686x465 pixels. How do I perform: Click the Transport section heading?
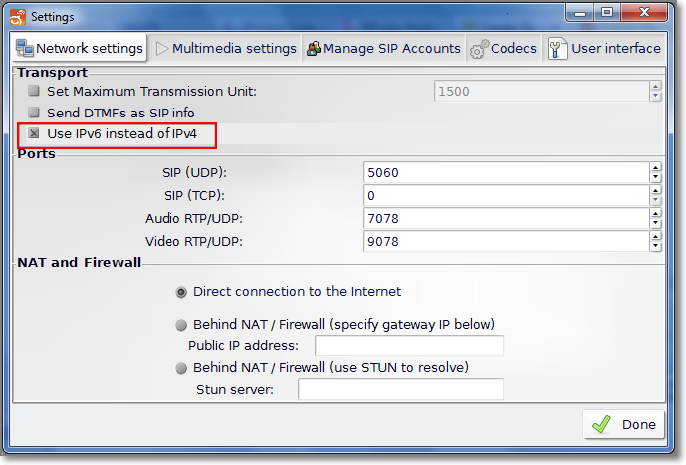[x=52, y=73]
